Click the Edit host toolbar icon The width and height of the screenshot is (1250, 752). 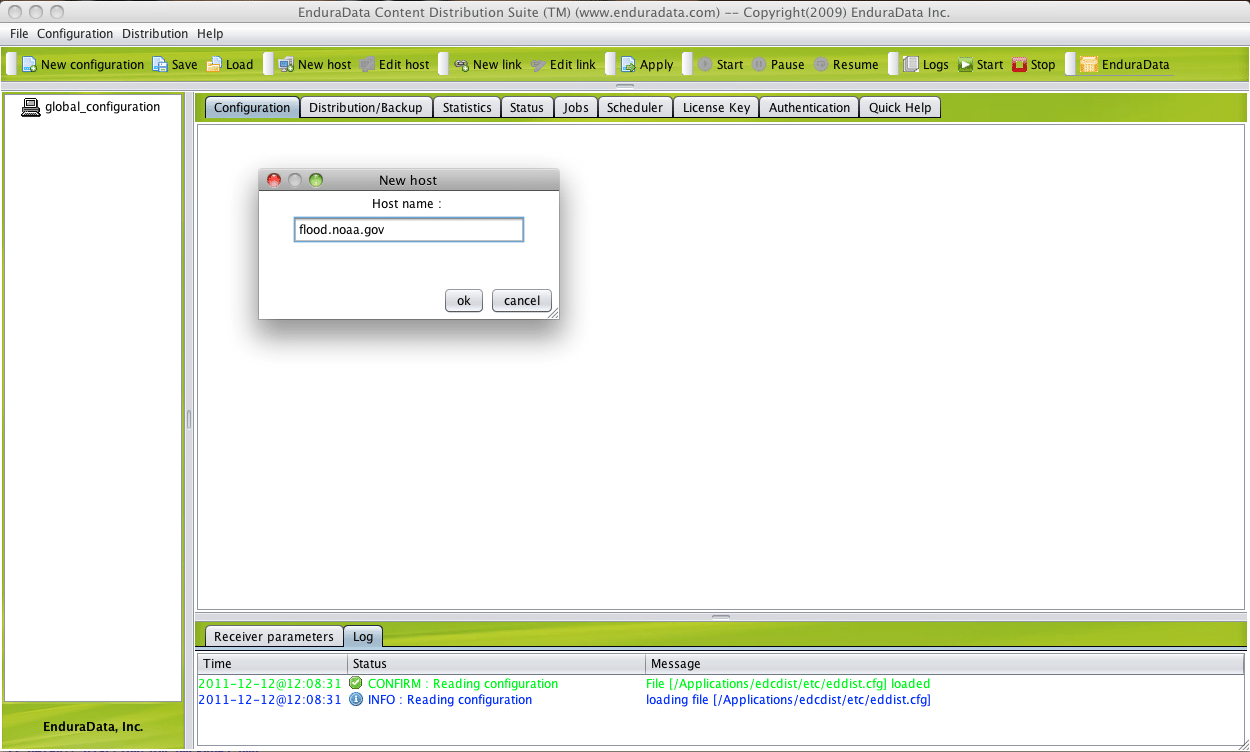367,64
